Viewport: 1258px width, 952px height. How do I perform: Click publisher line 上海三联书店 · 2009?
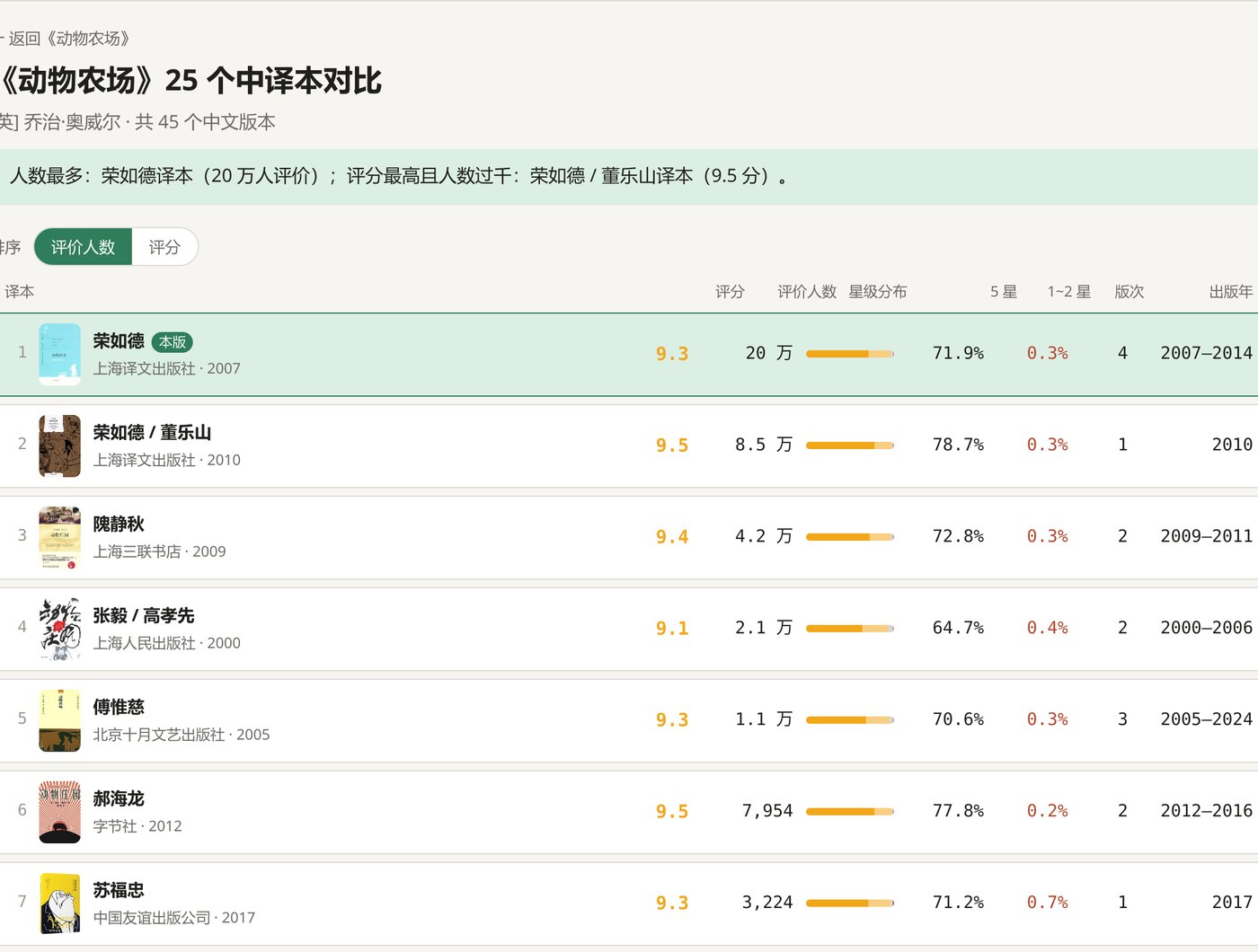coord(160,551)
